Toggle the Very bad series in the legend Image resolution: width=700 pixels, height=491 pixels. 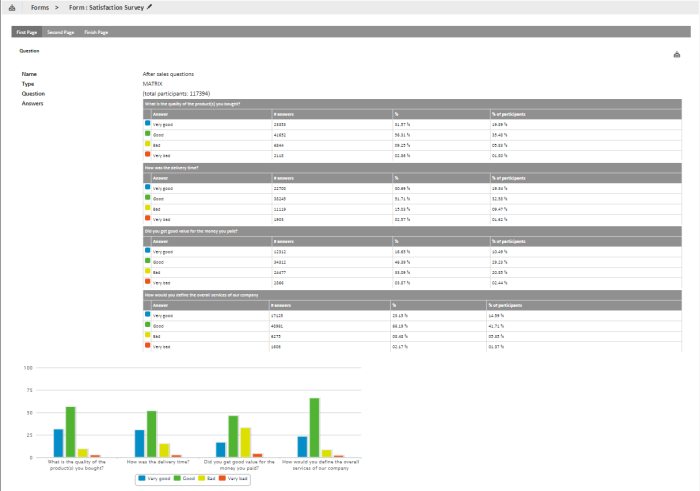(x=233, y=479)
